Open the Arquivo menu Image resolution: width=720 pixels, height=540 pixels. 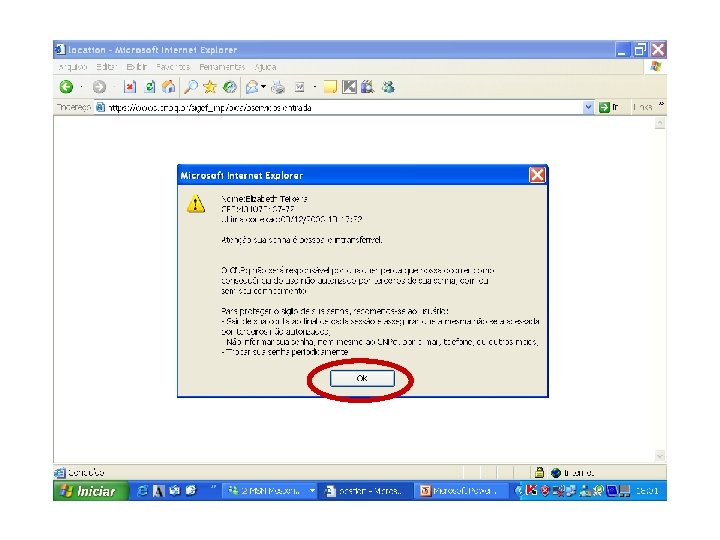tap(73, 67)
